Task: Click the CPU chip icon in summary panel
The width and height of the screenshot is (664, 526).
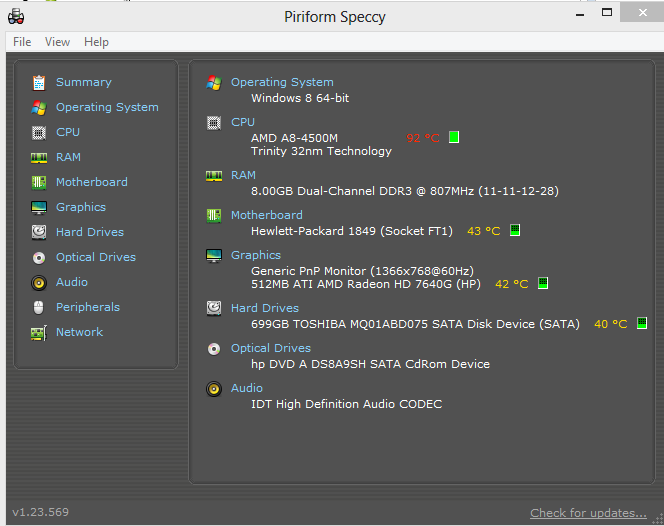Action: [214, 123]
